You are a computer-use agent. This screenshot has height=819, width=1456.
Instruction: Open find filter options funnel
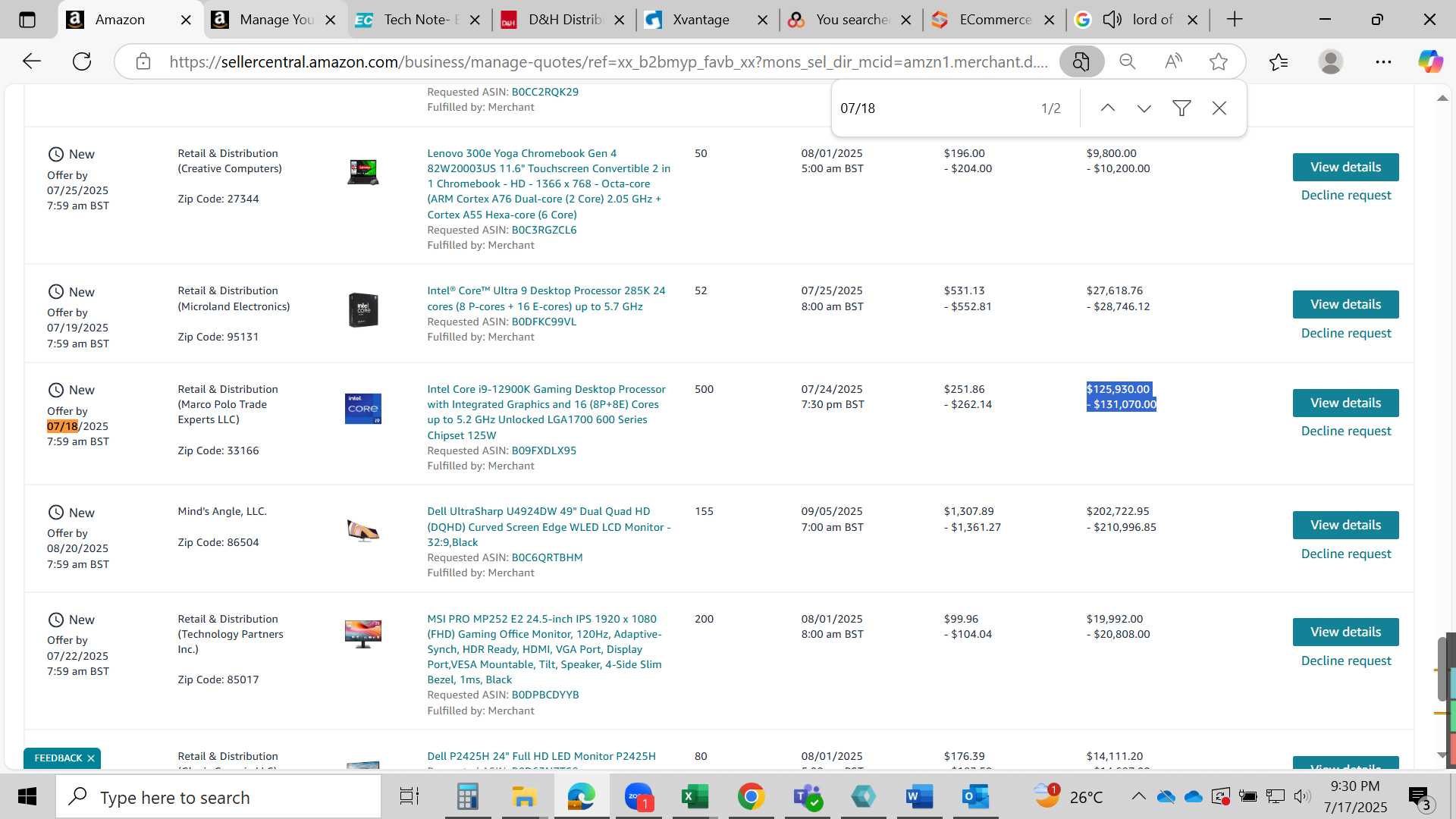click(1181, 108)
